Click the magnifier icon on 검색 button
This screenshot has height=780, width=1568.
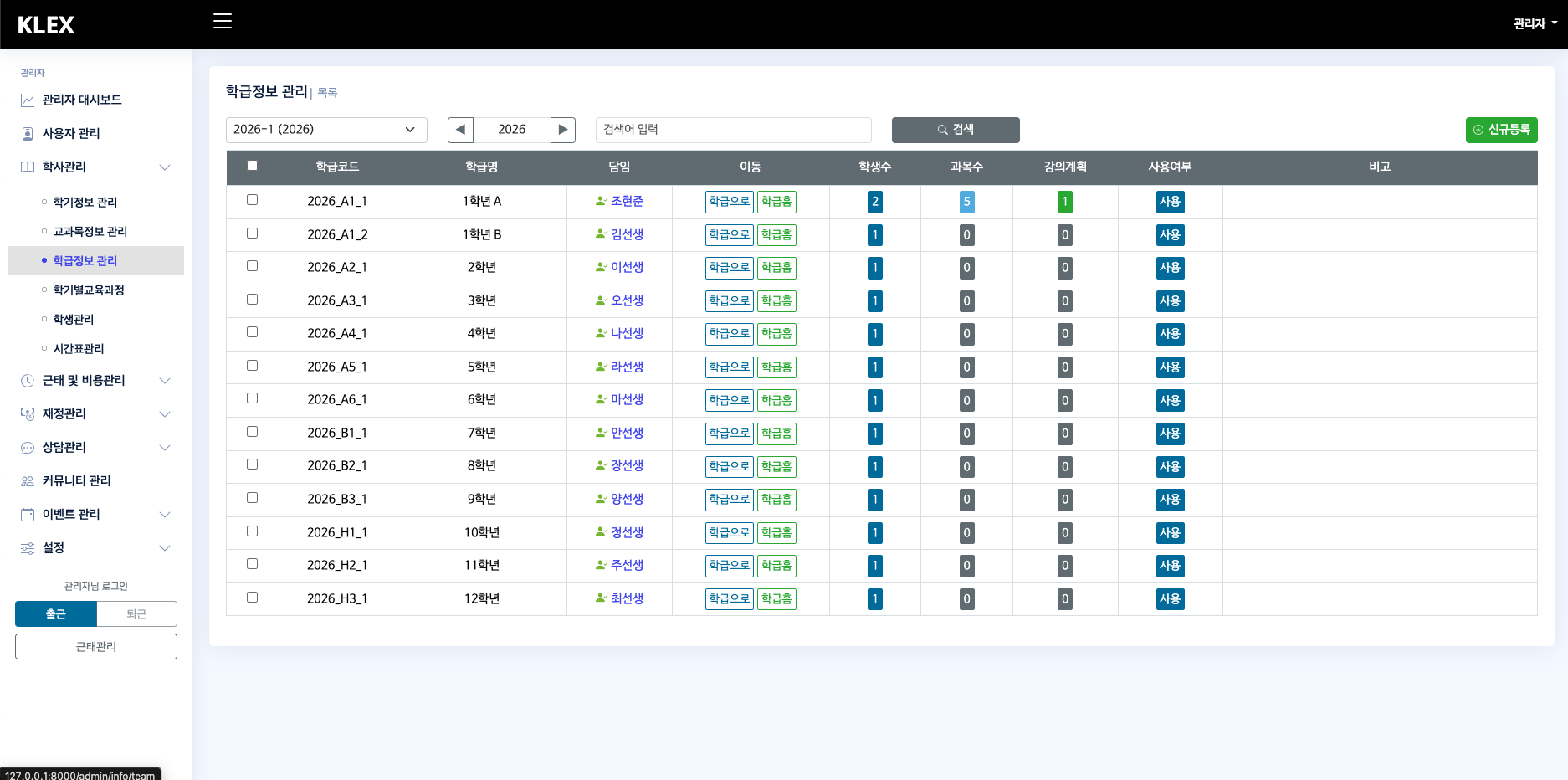coord(943,130)
